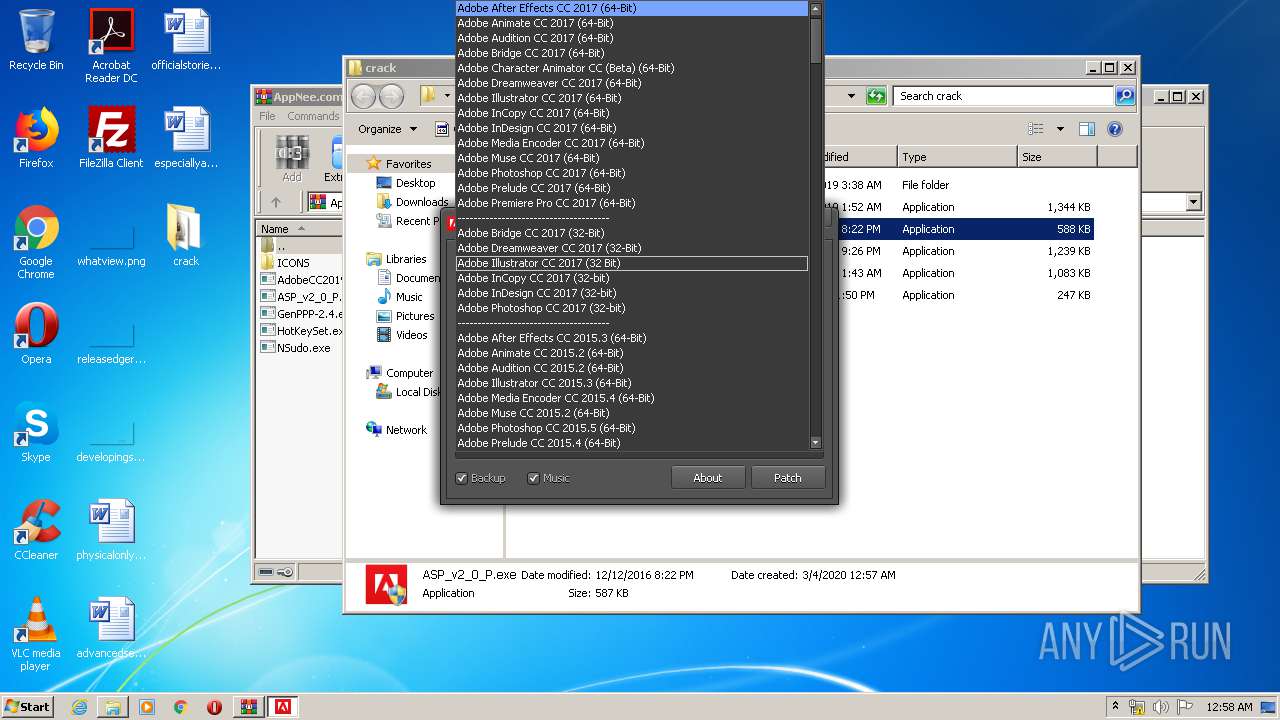This screenshot has height=720, width=1280.
Task: Click WinRAR up-one-level arrow icon
Action: [x=276, y=202]
